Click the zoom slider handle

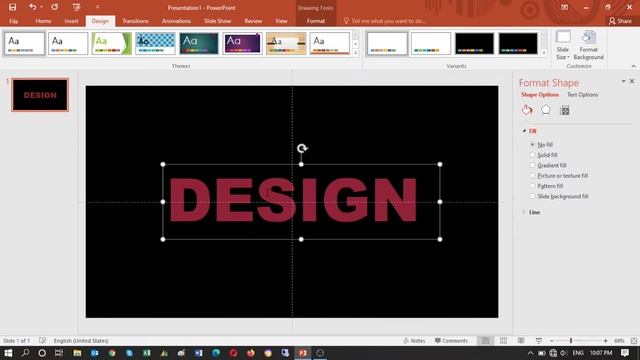(x=571, y=341)
